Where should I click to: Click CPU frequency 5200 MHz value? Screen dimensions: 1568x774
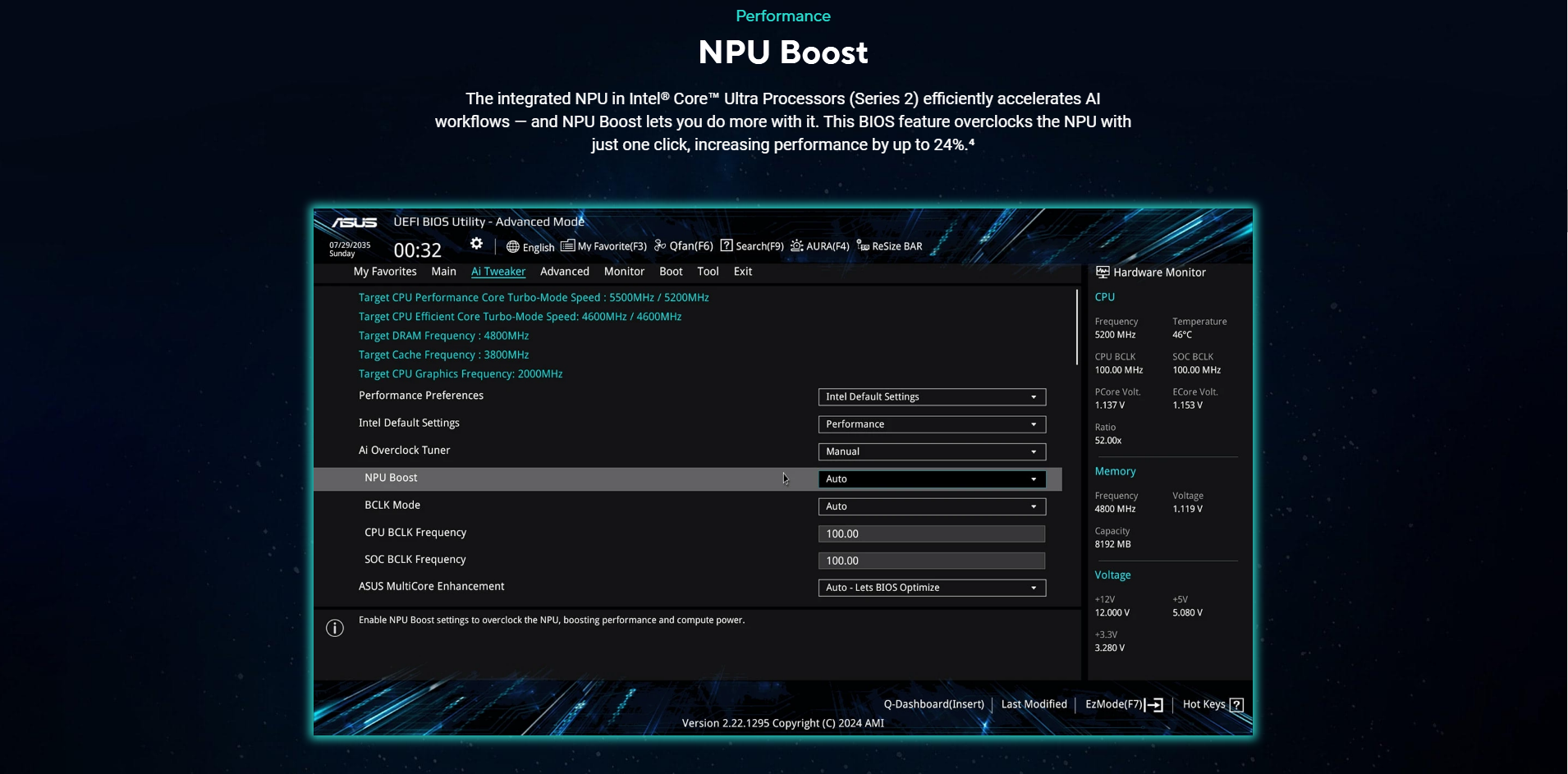coord(1115,335)
